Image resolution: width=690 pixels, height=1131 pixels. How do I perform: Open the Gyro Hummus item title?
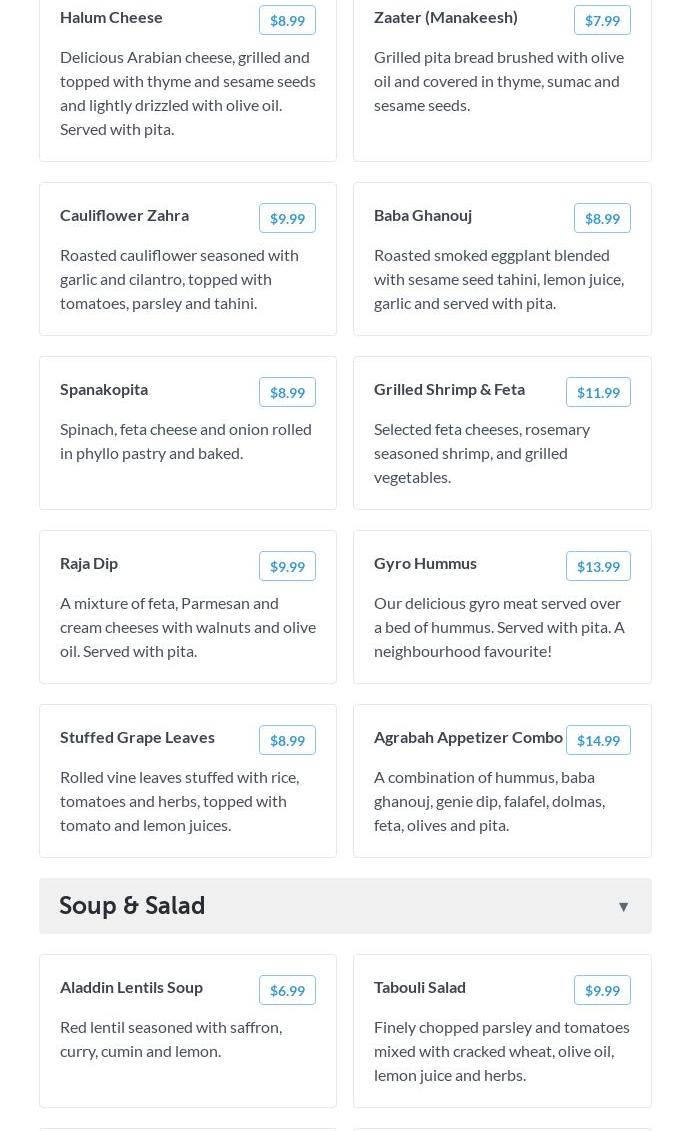click(x=425, y=563)
